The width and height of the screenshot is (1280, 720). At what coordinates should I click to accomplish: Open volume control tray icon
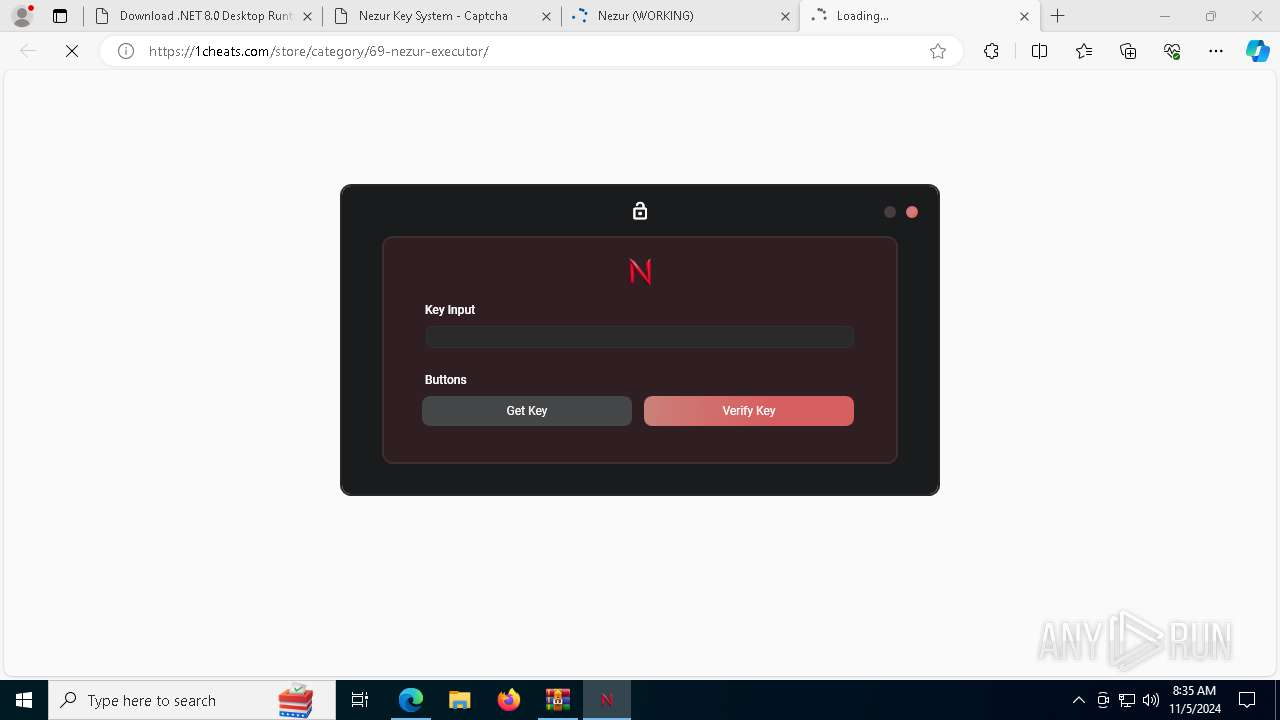(x=1151, y=700)
